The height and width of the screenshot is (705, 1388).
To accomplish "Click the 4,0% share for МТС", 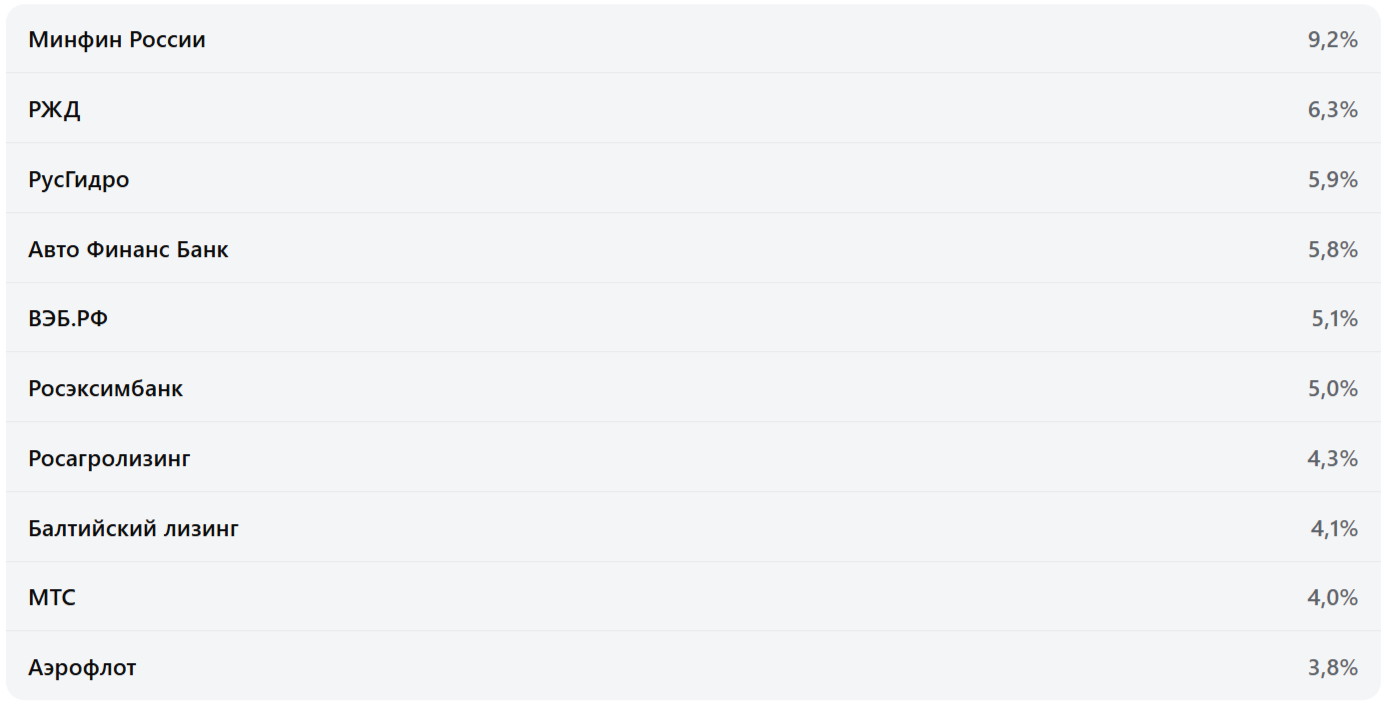I will pos(1332,598).
